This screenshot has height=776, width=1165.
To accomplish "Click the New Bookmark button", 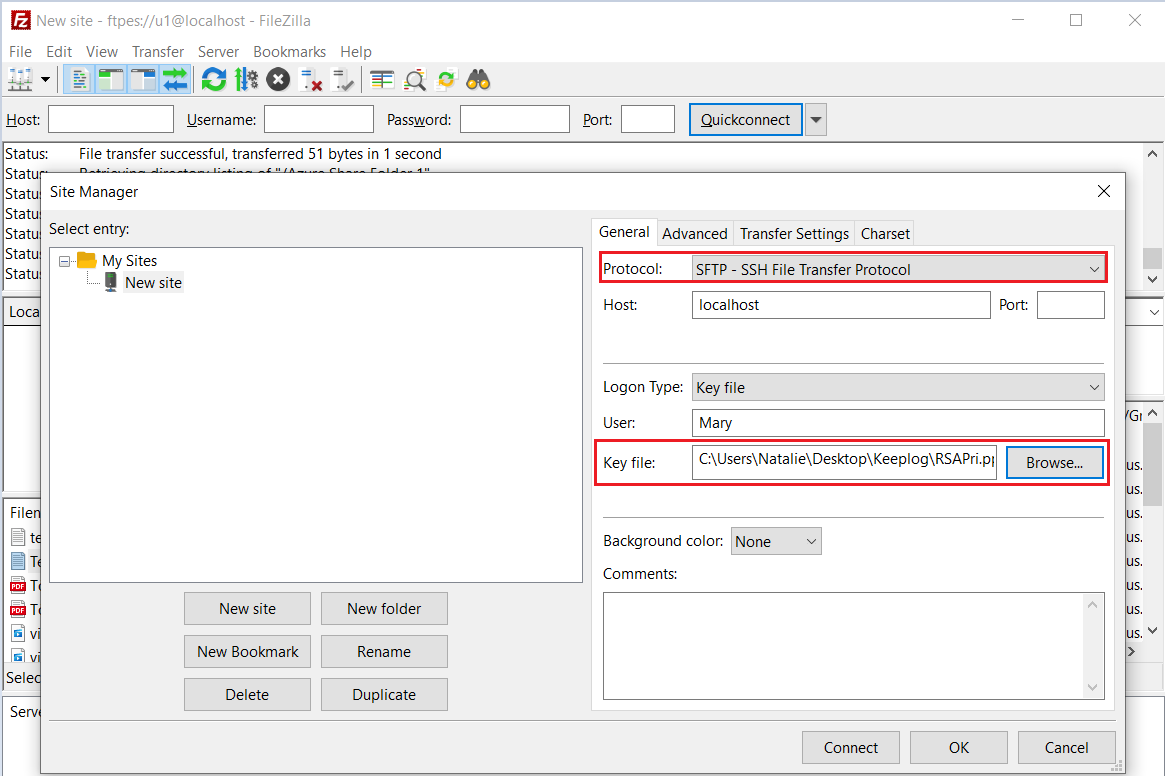I will tap(247, 652).
